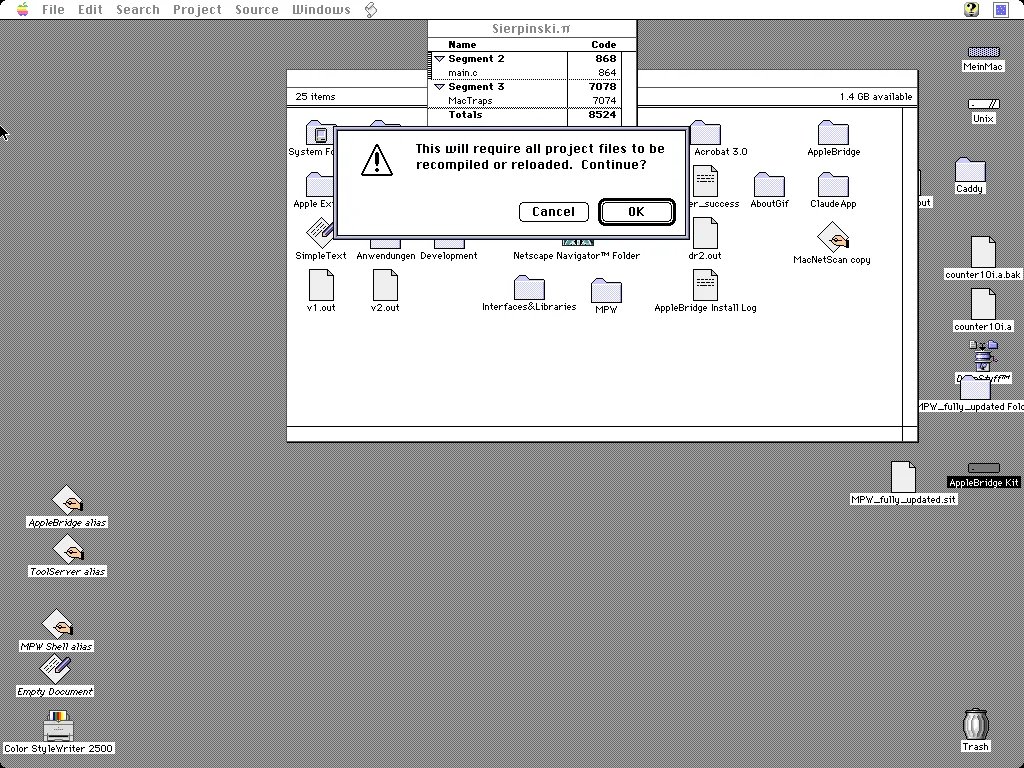Select the Acrobat 3.0 folder
Viewport: 1024px width, 768px height.
click(705, 133)
